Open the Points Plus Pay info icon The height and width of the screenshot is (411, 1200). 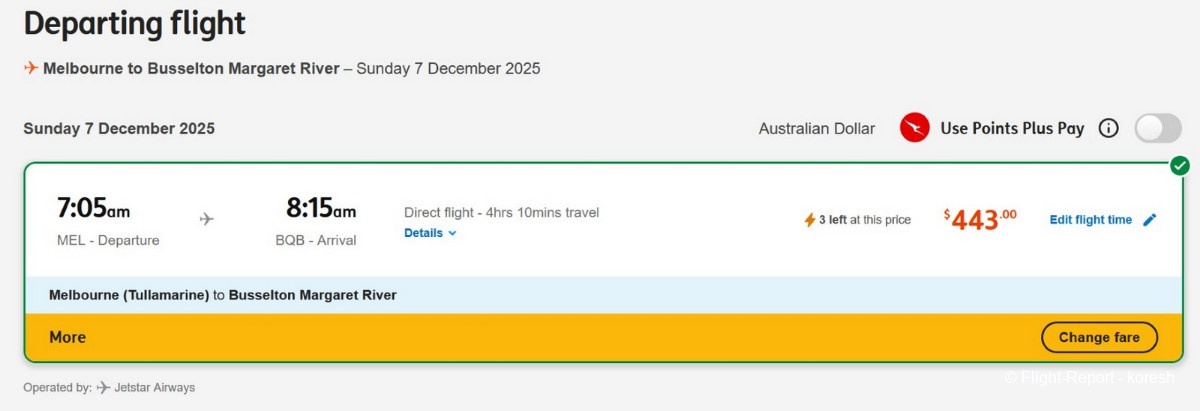pos(1108,128)
